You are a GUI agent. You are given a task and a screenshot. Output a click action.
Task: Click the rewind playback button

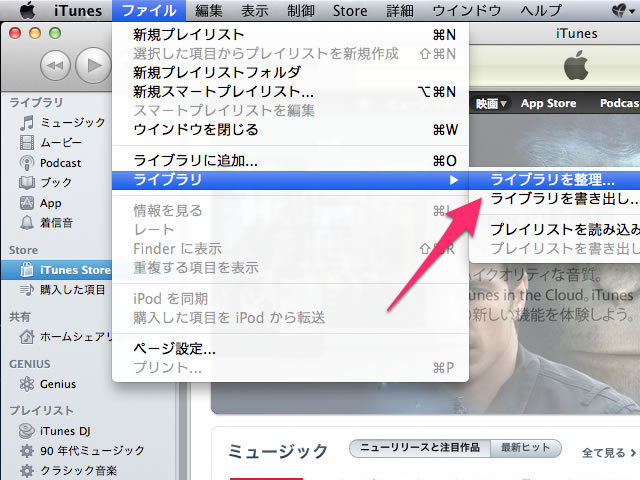pyautogui.click(x=55, y=65)
